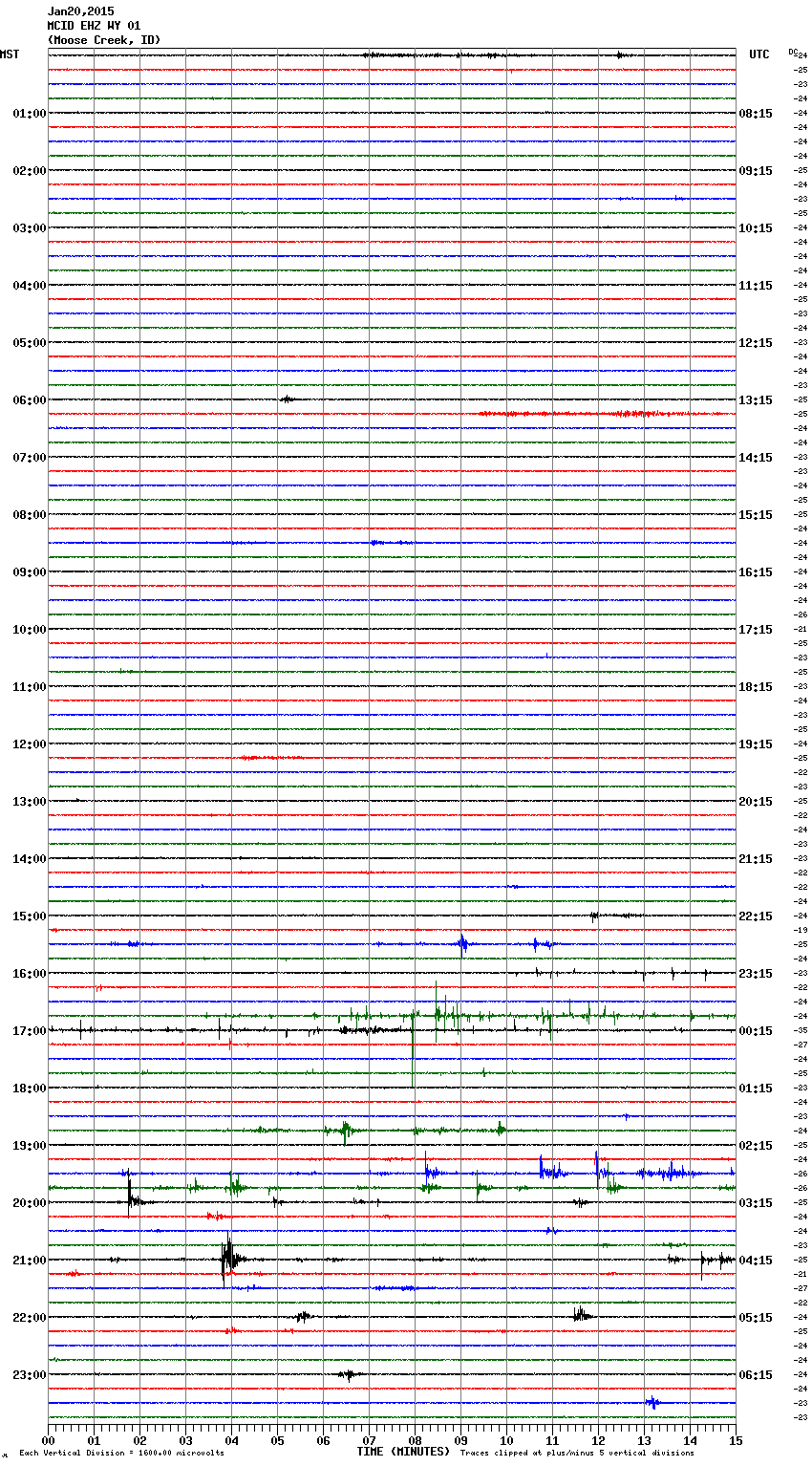Click the "04:00" MST hour label
This screenshot has height=1466, width=812.
click(30, 285)
